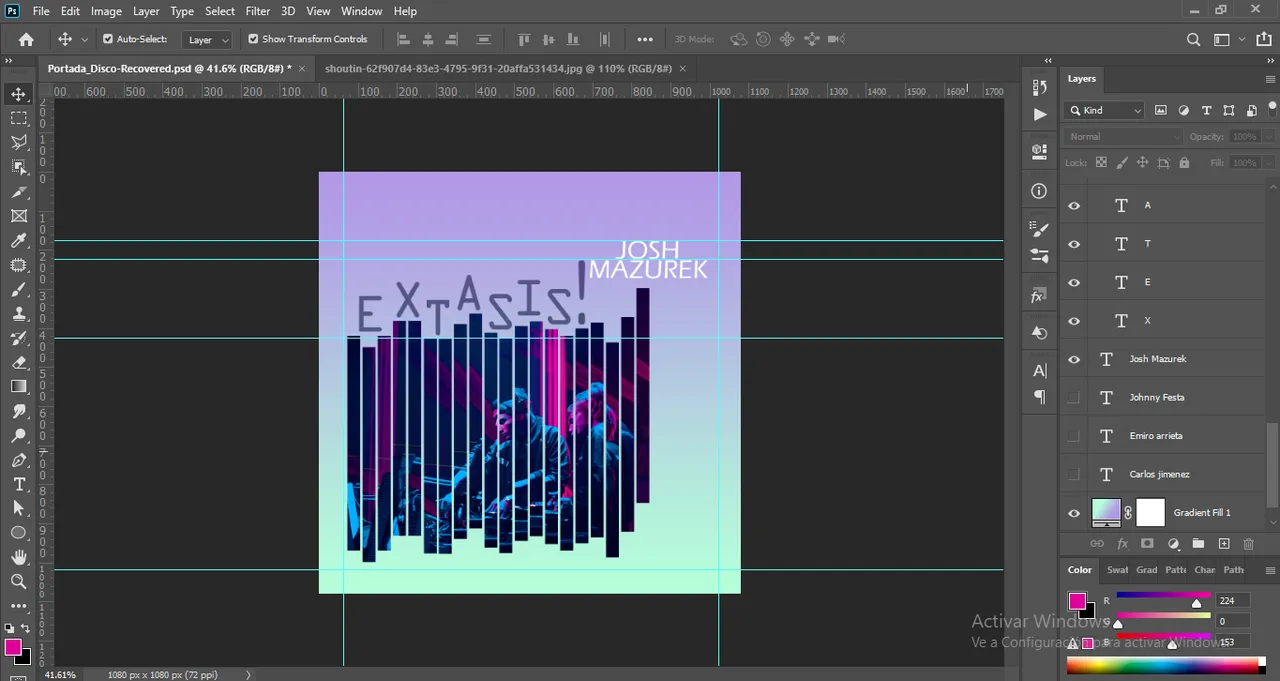Screen dimensions: 1280x681
Task: Create a new group folder icon
Action: (x=1198, y=543)
